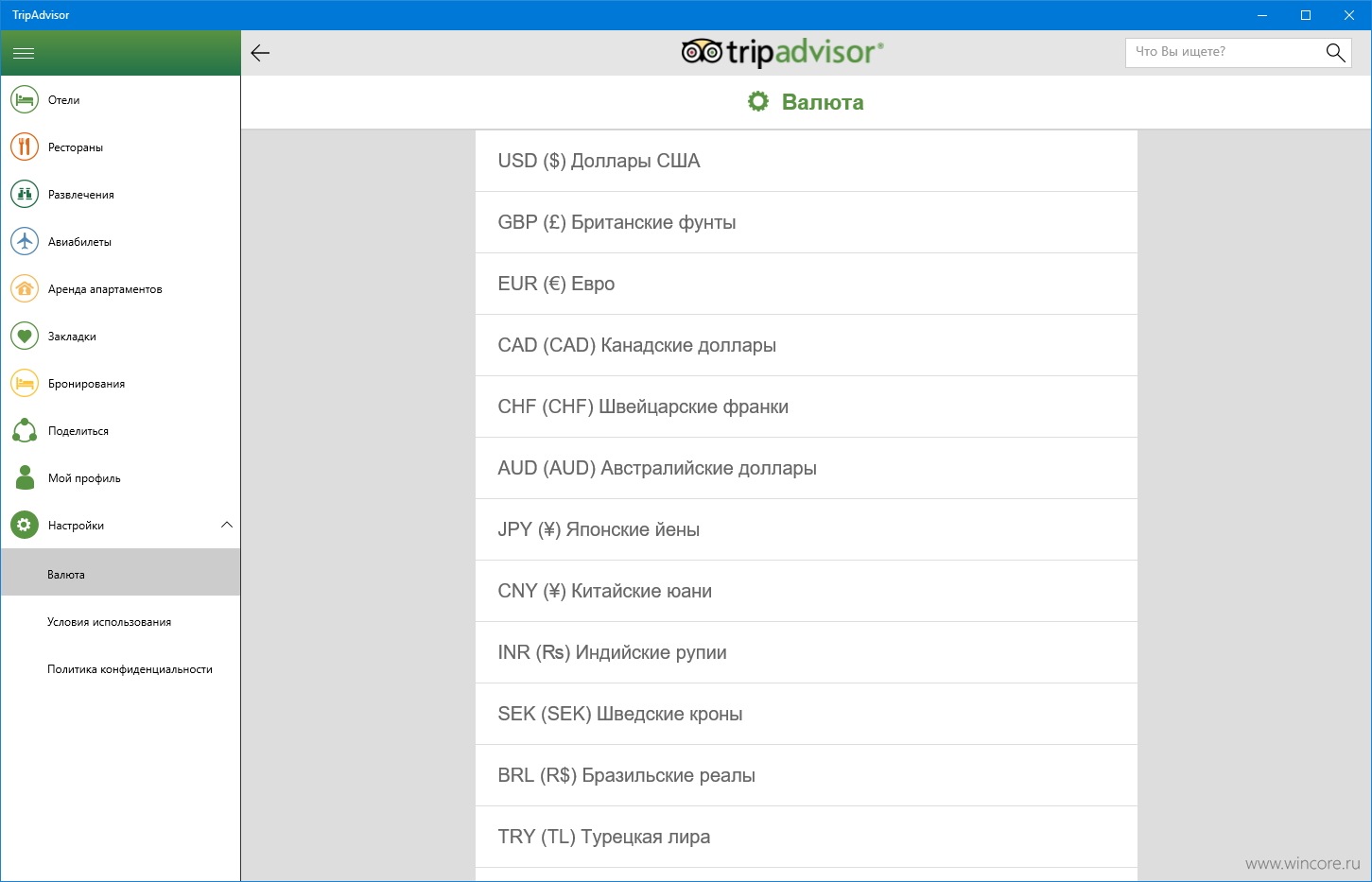The height and width of the screenshot is (882, 1372).
Task: Select CNY Китайские юани row
Action: pyautogui.click(x=806, y=591)
